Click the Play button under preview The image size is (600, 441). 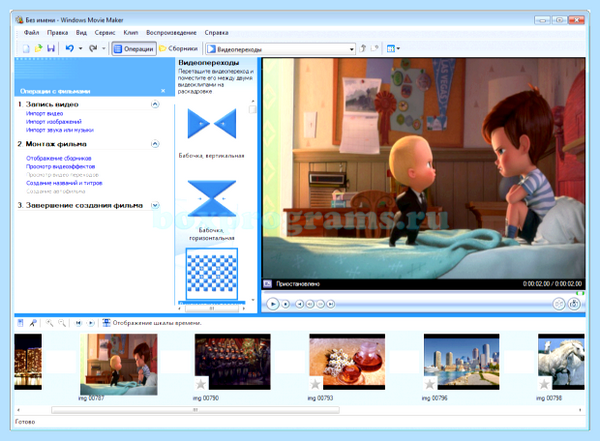[272, 304]
